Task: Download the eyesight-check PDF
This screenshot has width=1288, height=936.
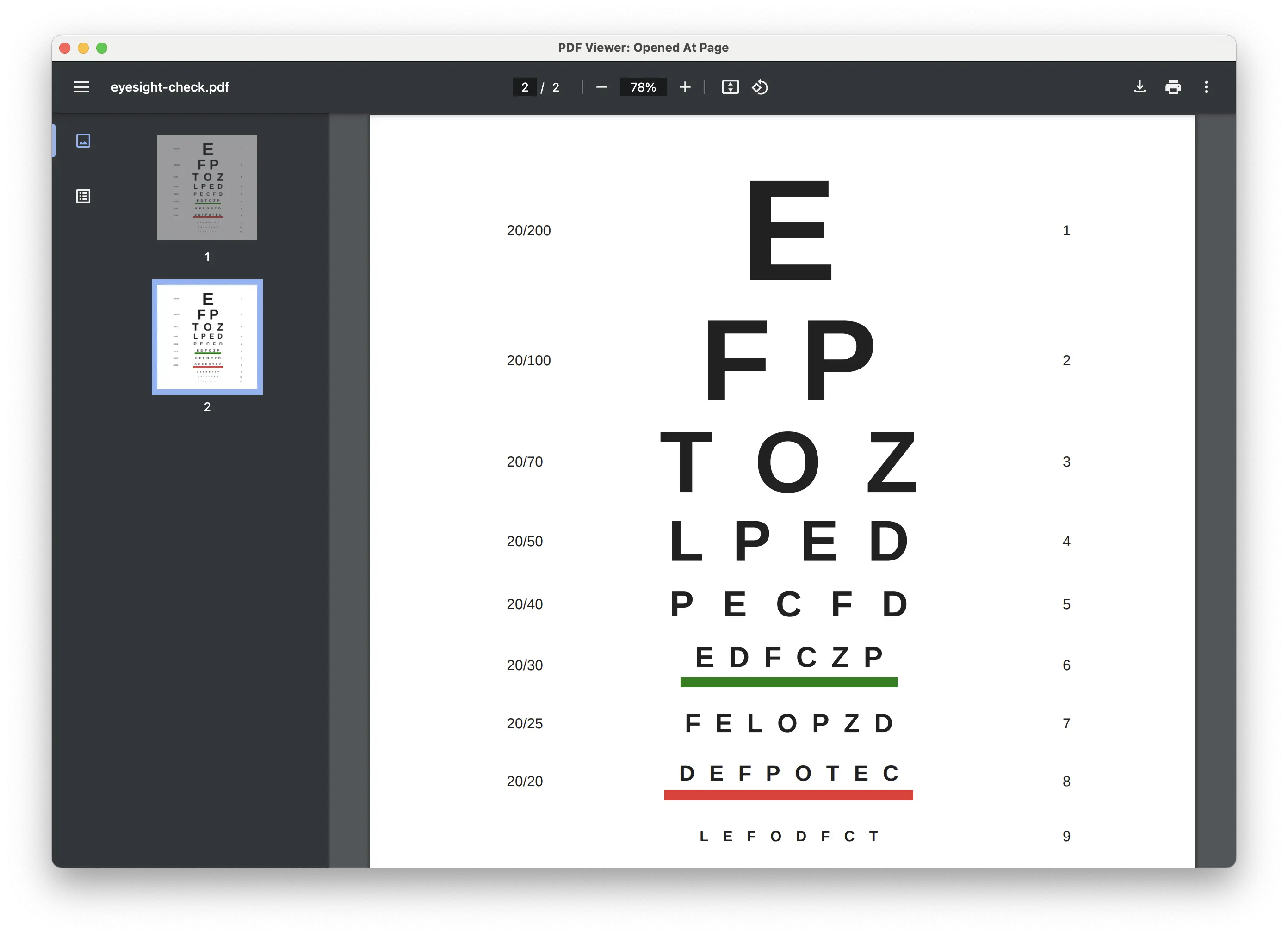Action: pos(1139,87)
